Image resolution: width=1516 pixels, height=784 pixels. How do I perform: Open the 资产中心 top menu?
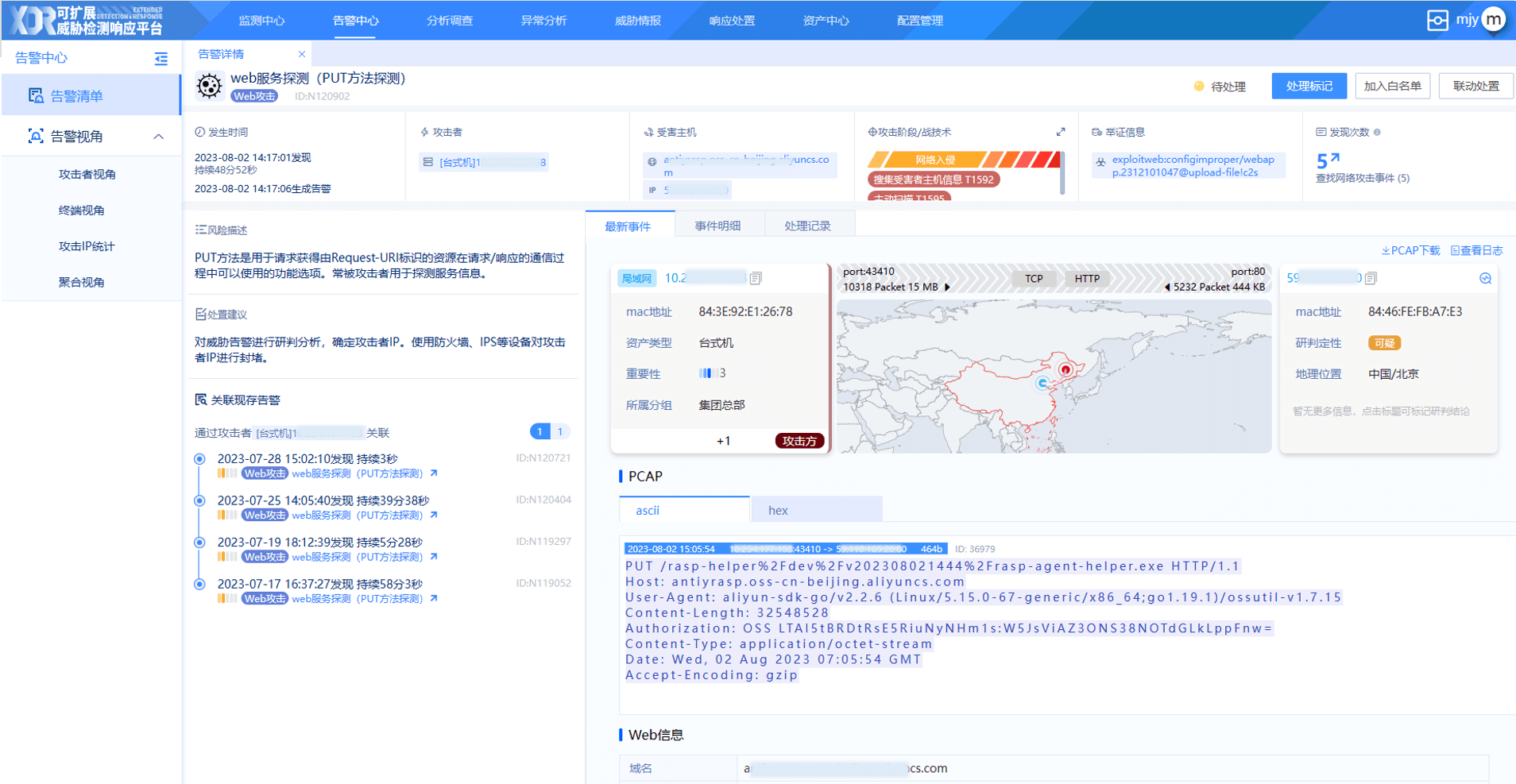pyautogui.click(x=826, y=21)
